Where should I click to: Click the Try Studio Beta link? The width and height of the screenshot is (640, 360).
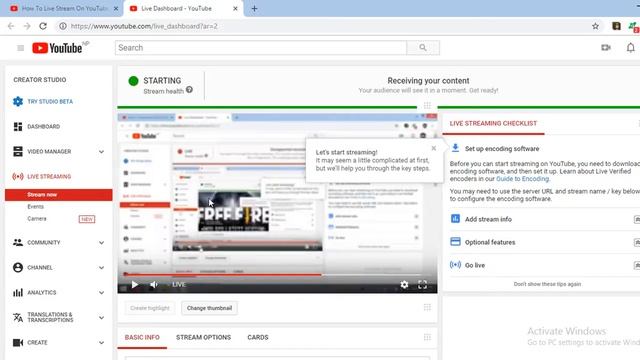pos(50,101)
